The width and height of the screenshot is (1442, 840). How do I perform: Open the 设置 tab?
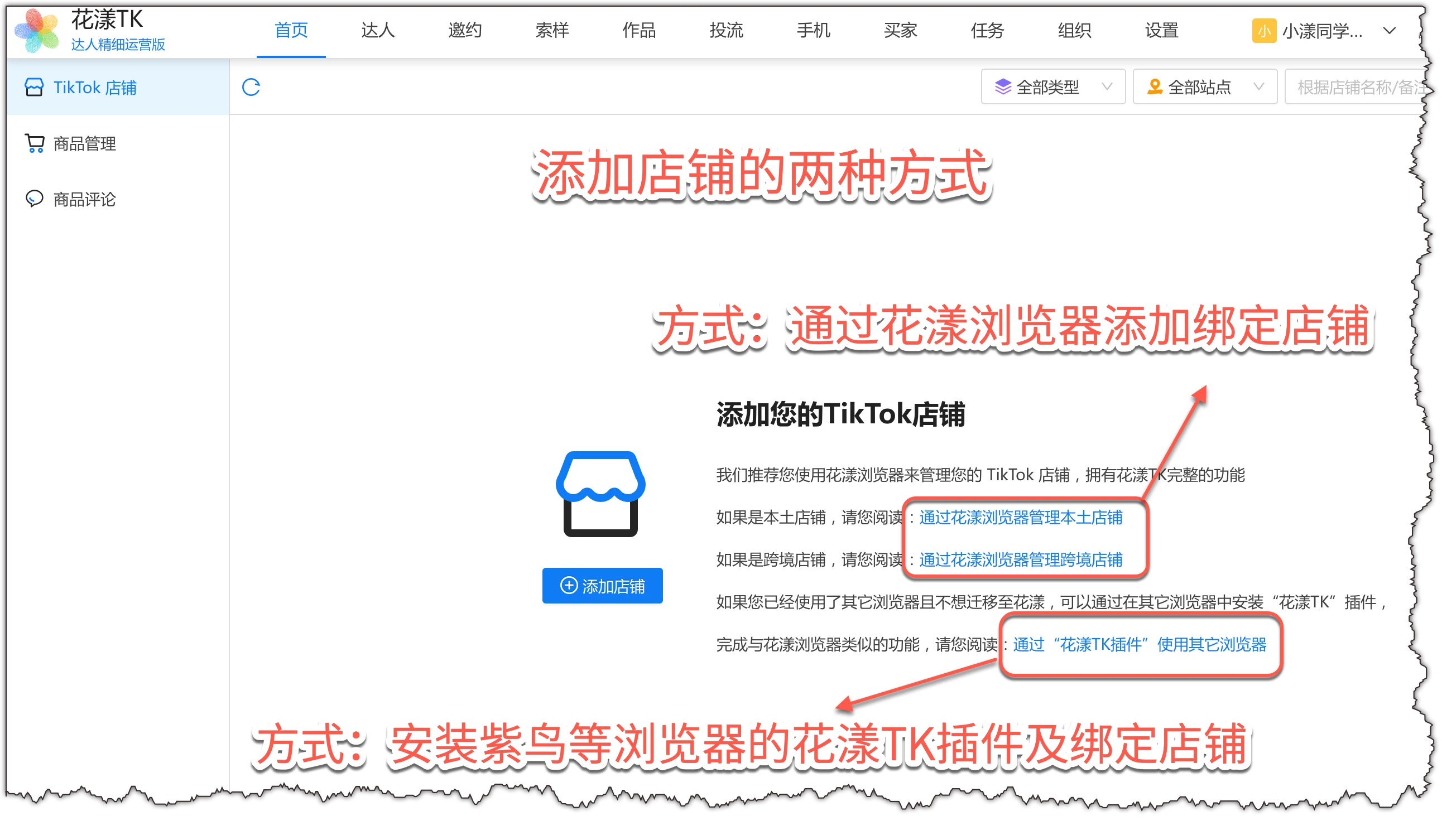click(1162, 30)
